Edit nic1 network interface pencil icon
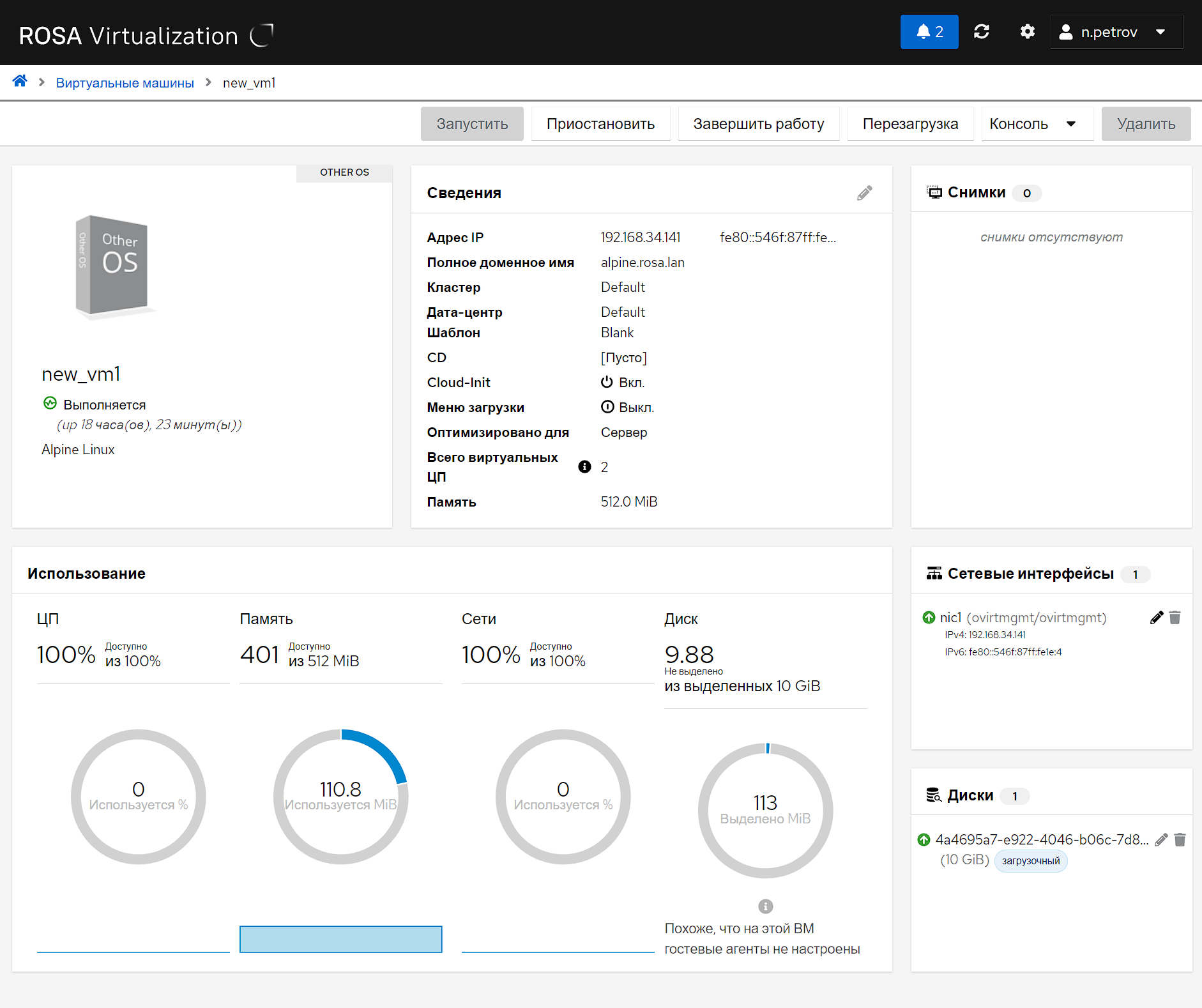Image resolution: width=1202 pixels, height=1008 pixels. point(1156,617)
